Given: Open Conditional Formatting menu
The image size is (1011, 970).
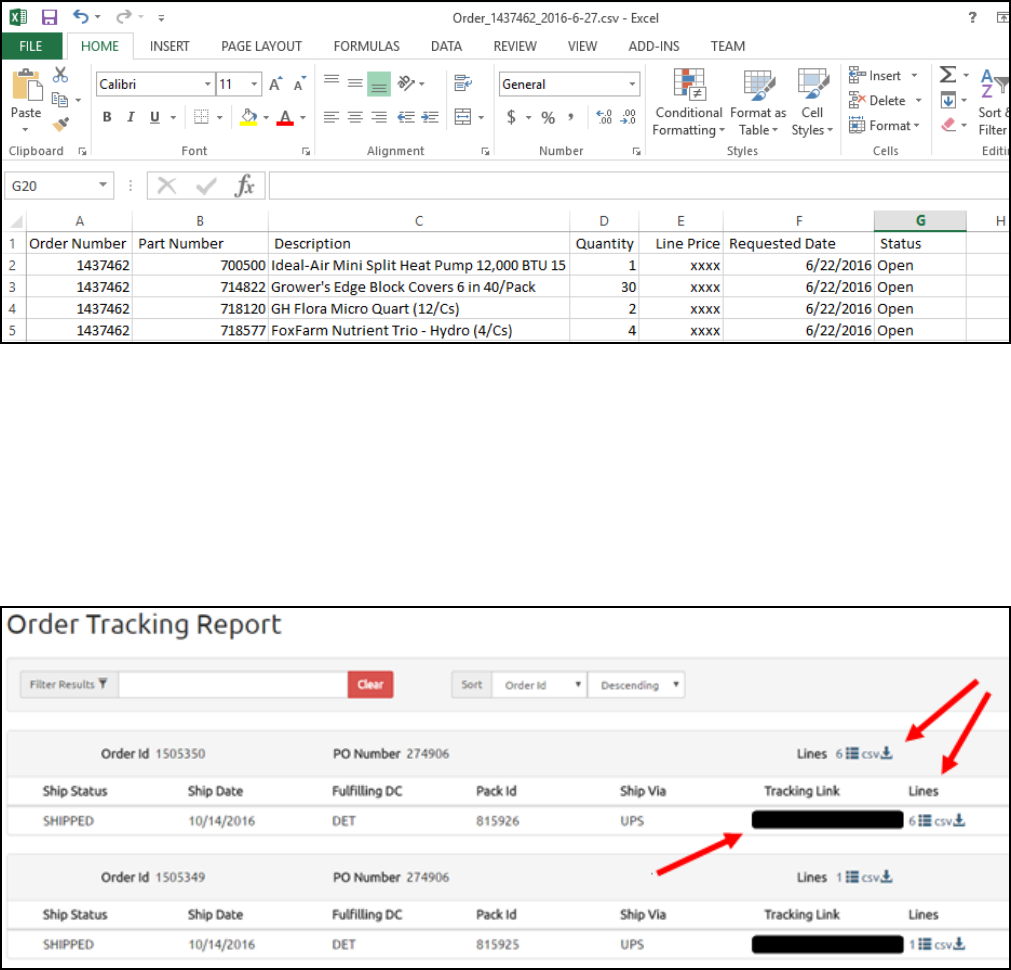Looking at the screenshot, I should point(689,103).
